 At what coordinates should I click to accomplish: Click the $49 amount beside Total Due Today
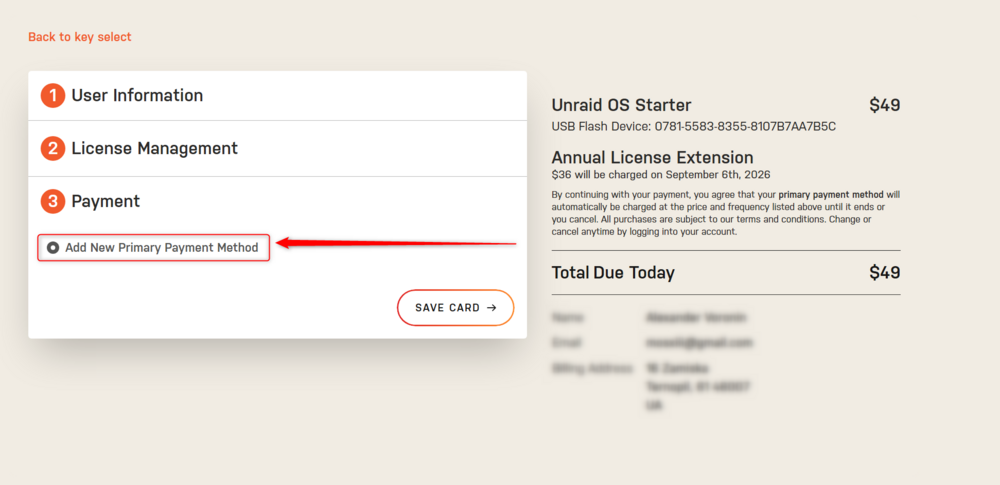[x=885, y=273]
